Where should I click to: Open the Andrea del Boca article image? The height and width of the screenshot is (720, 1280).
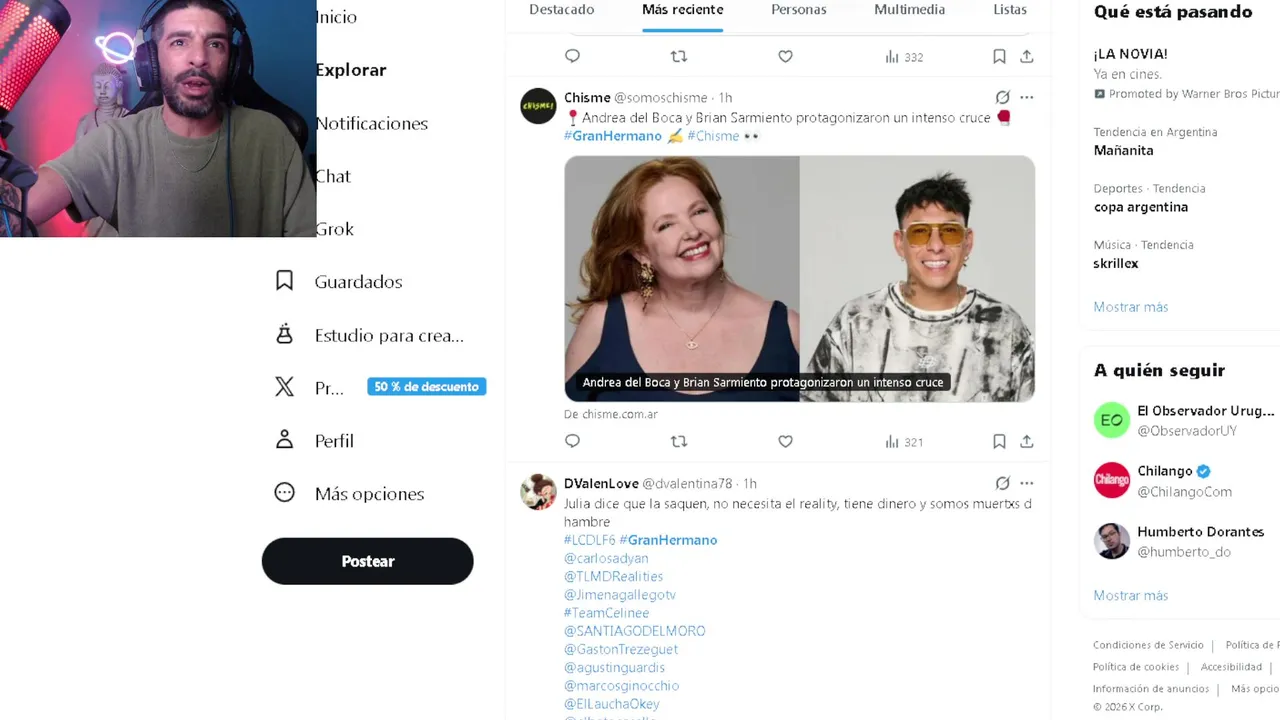coord(799,279)
